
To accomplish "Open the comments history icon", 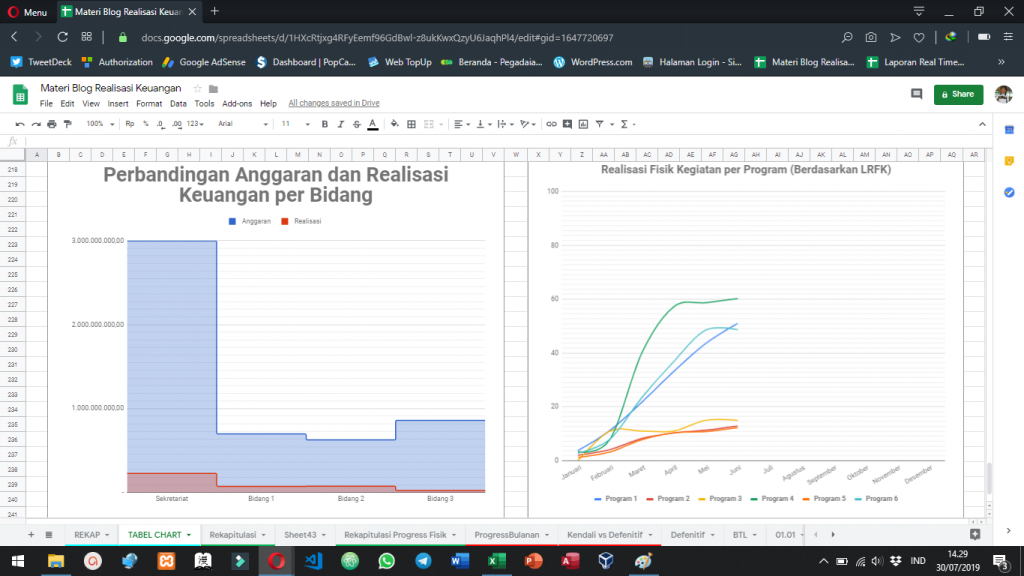I will pos(916,94).
